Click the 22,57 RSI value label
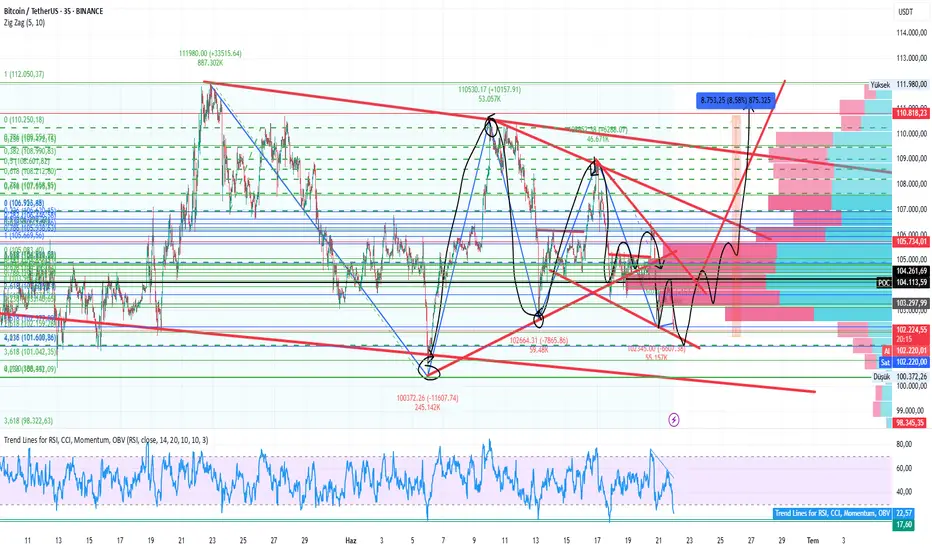The width and height of the screenshot is (932, 550). point(903,513)
